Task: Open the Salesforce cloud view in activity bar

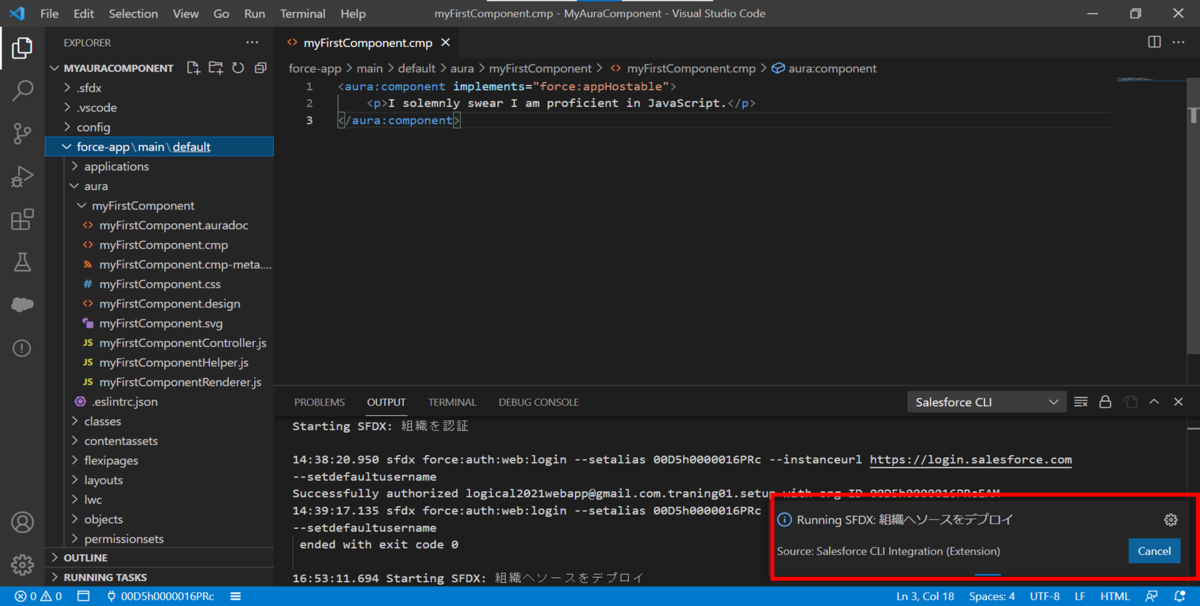Action: click(22, 305)
